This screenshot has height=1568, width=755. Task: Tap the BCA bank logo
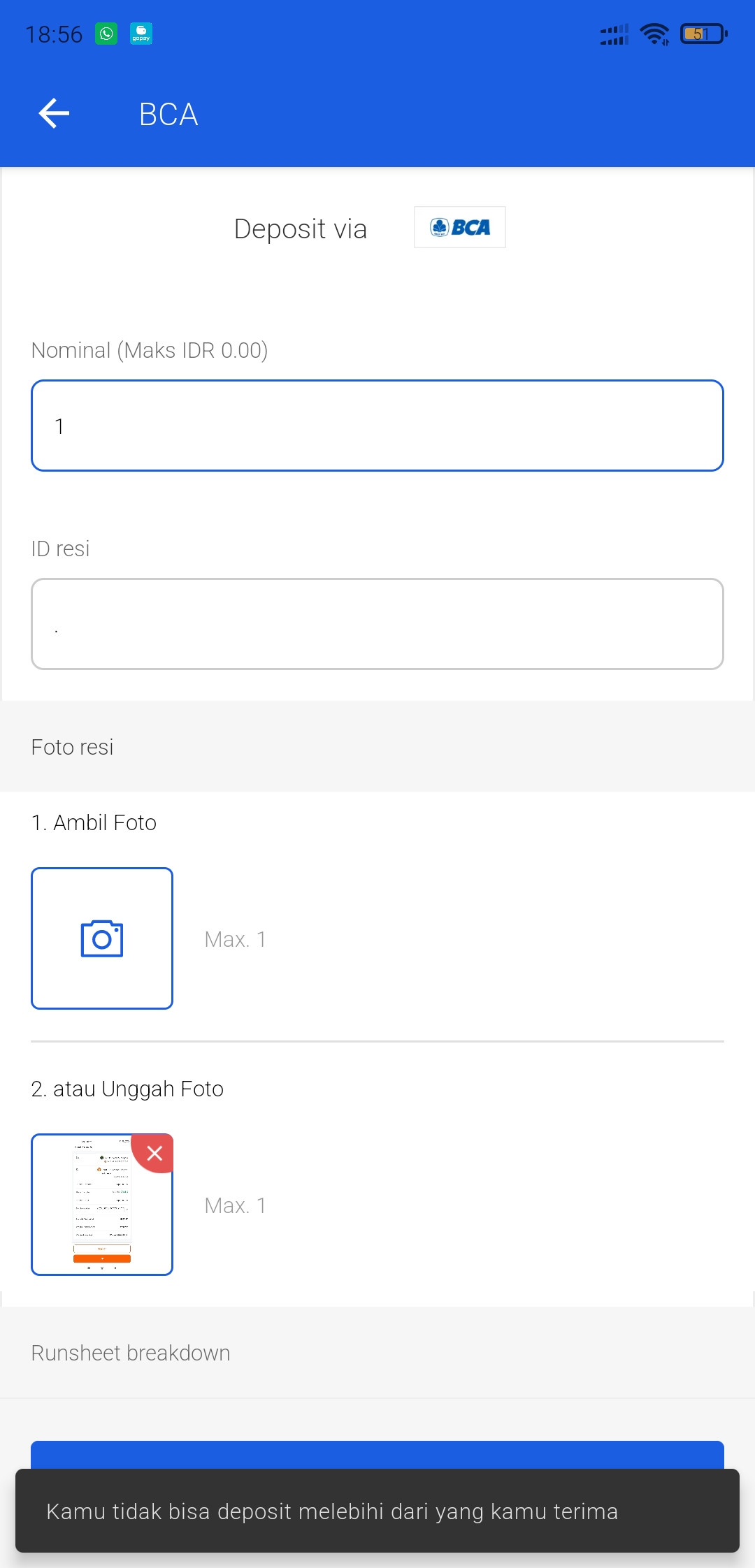(x=460, y=227)
